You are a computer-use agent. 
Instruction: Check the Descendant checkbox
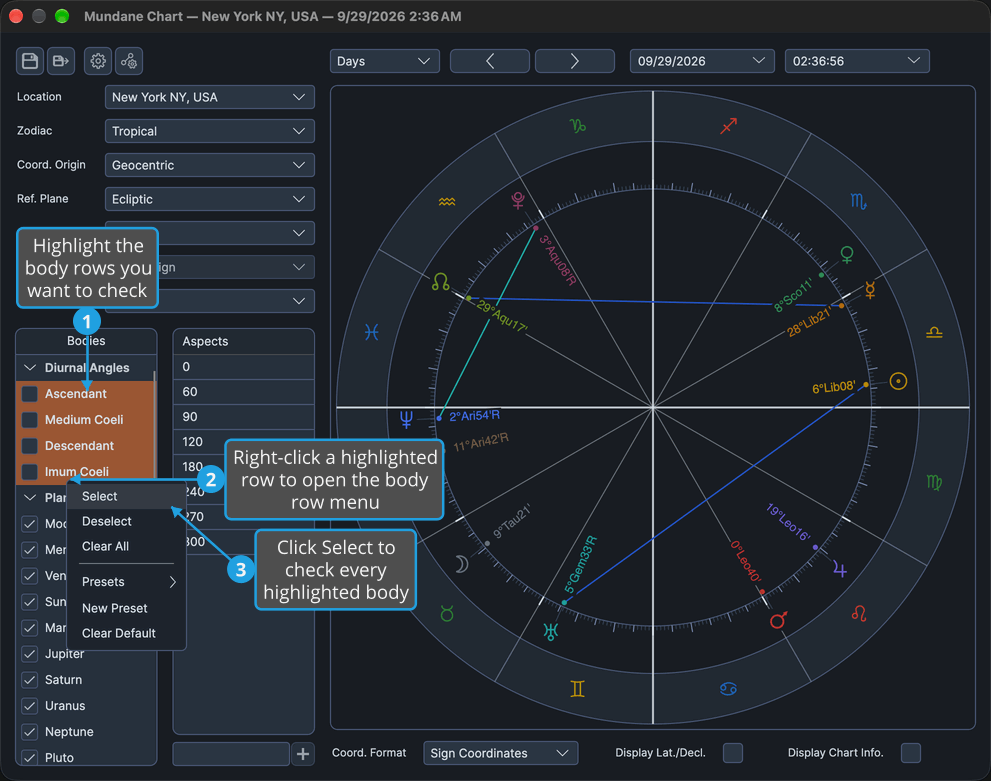(30, 445)
